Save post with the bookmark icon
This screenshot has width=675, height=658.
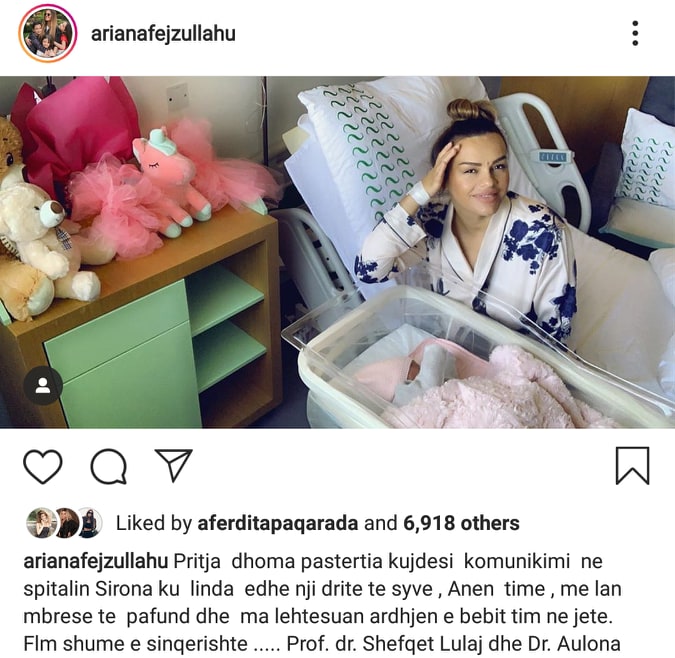(x=632, y=466)
